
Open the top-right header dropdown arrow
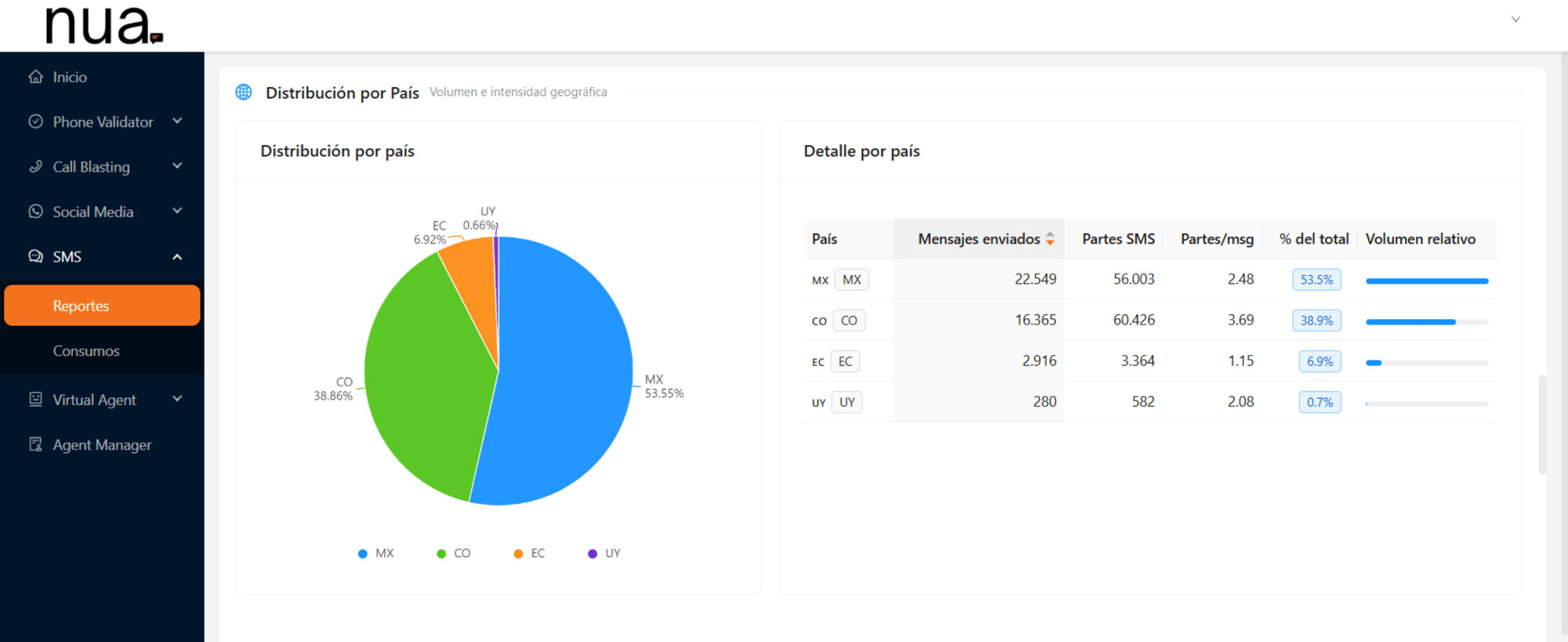click(1515, 20)
